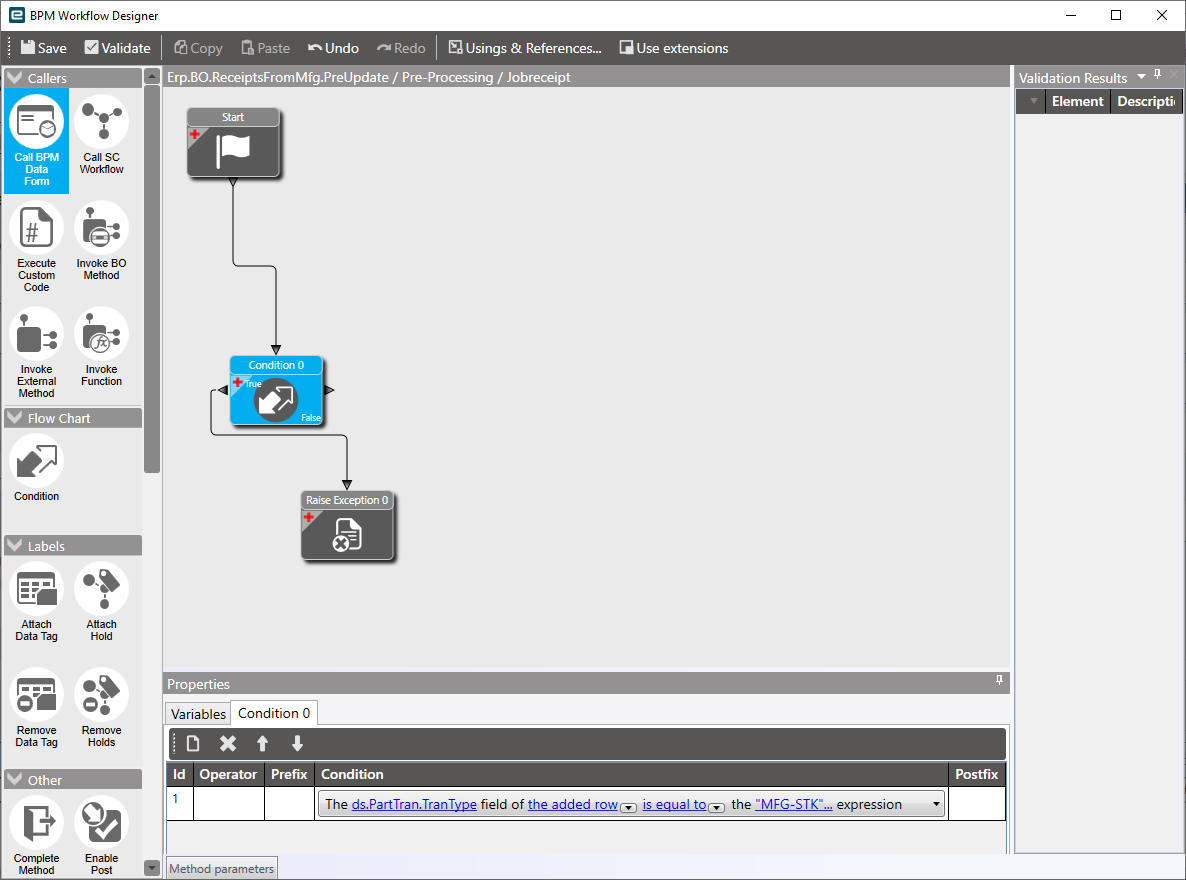Choose the Invoke BO Method icon
The width and height of the screenshot is (1186, 880).
point(101,241)
